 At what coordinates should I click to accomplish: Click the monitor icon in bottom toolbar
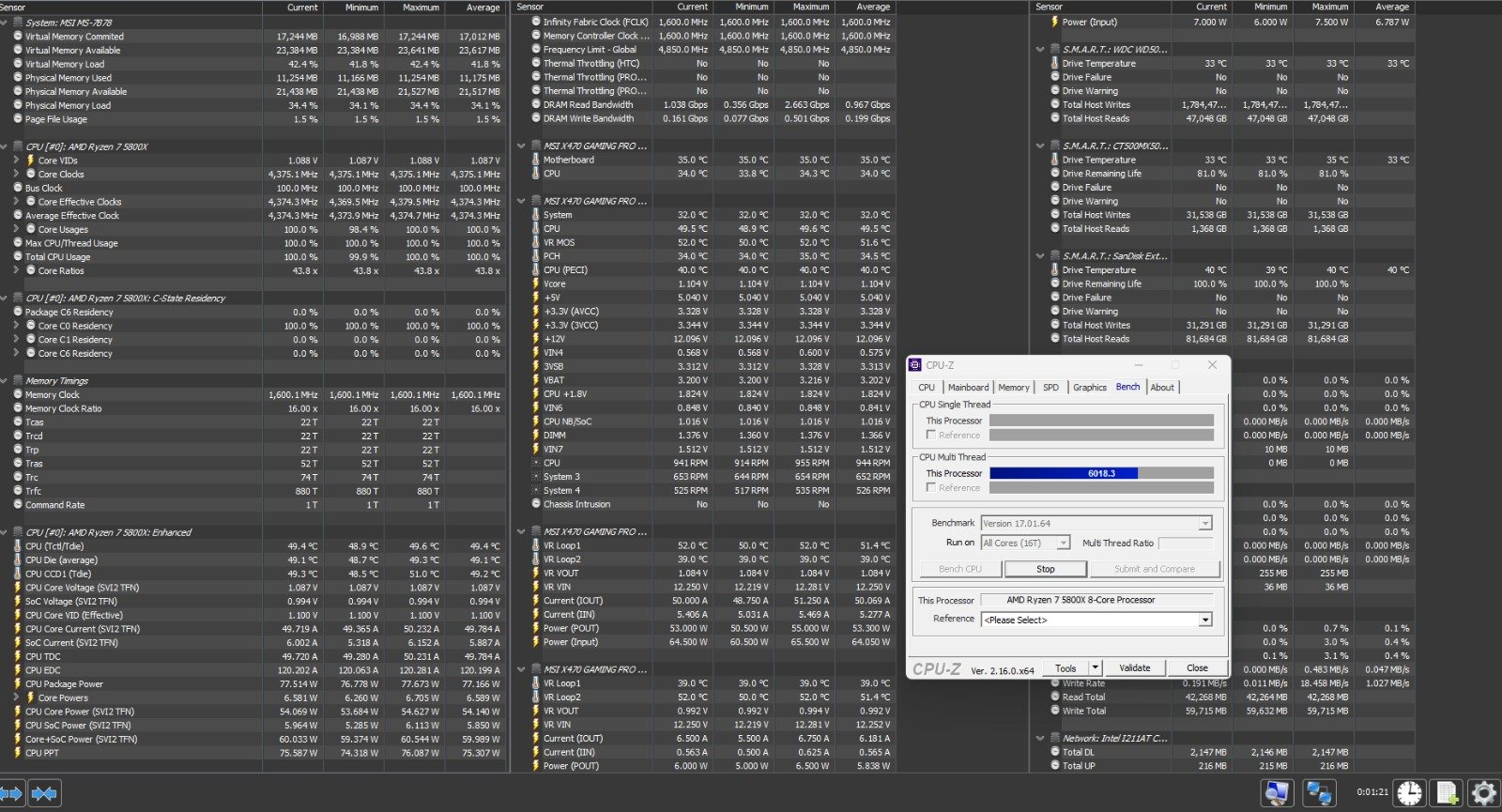[1277, 793]
